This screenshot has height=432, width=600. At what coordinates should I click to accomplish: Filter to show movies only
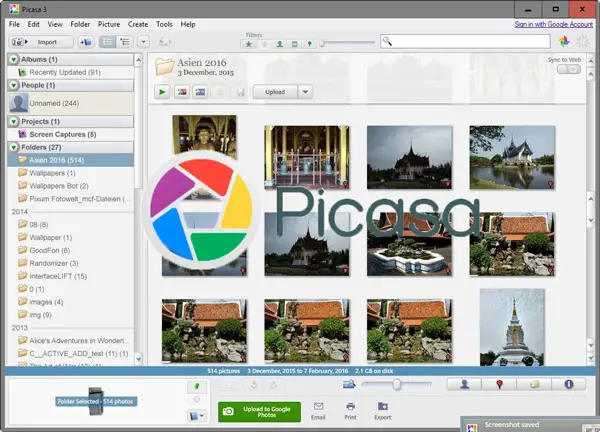(x=295, y=44)
